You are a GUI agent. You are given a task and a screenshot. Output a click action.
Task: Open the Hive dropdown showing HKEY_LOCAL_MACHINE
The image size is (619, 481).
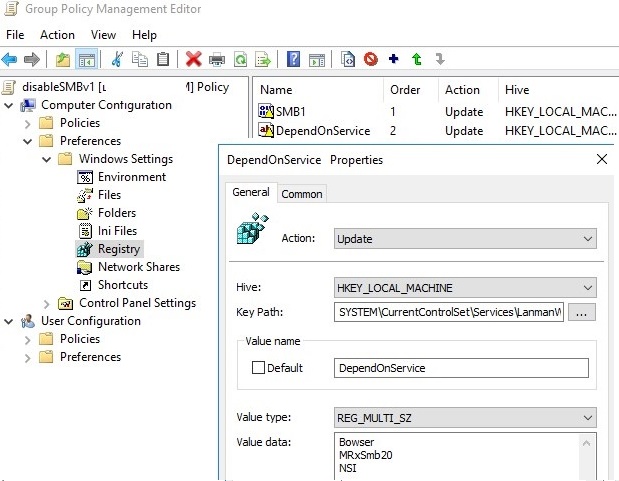(x=465, y=288)
